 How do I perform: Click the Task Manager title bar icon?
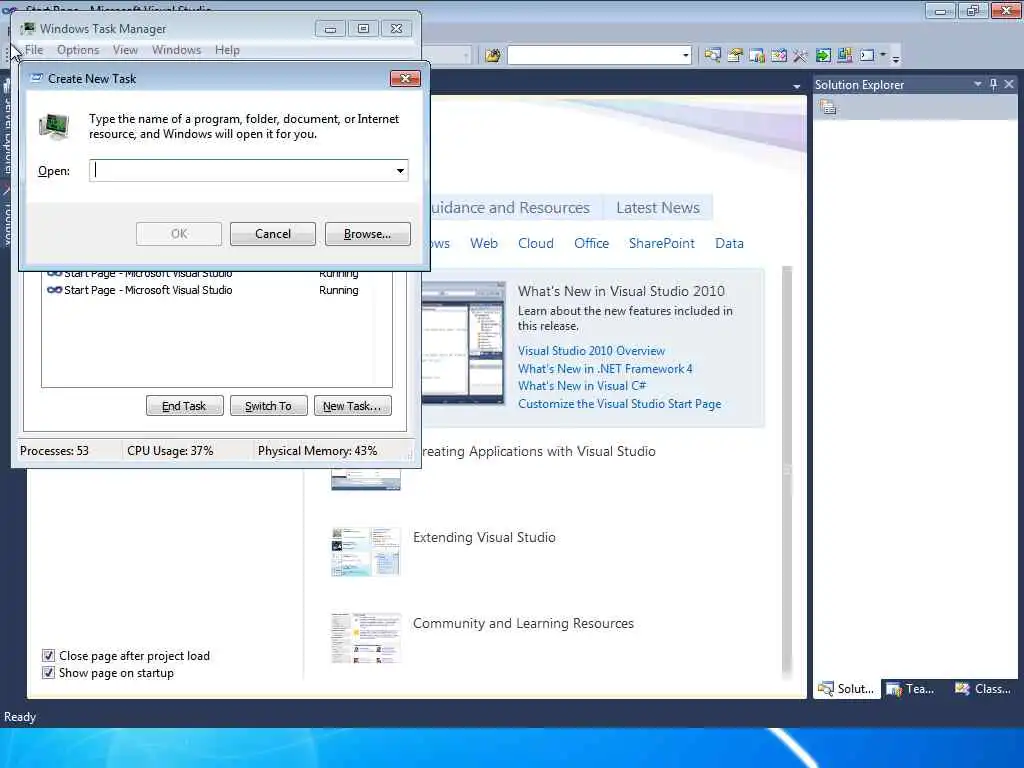[x=28, y=28]
